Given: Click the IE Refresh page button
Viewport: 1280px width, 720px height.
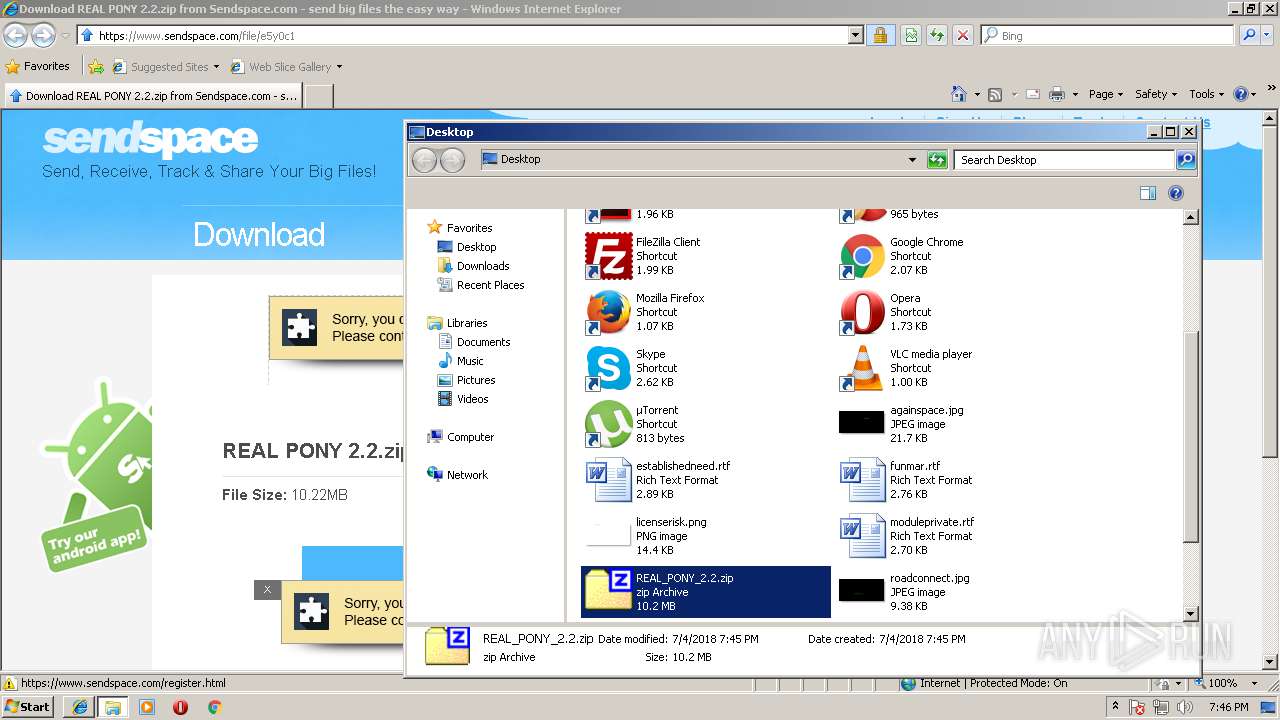Looking at the screenshot, I should coord(936,35).
